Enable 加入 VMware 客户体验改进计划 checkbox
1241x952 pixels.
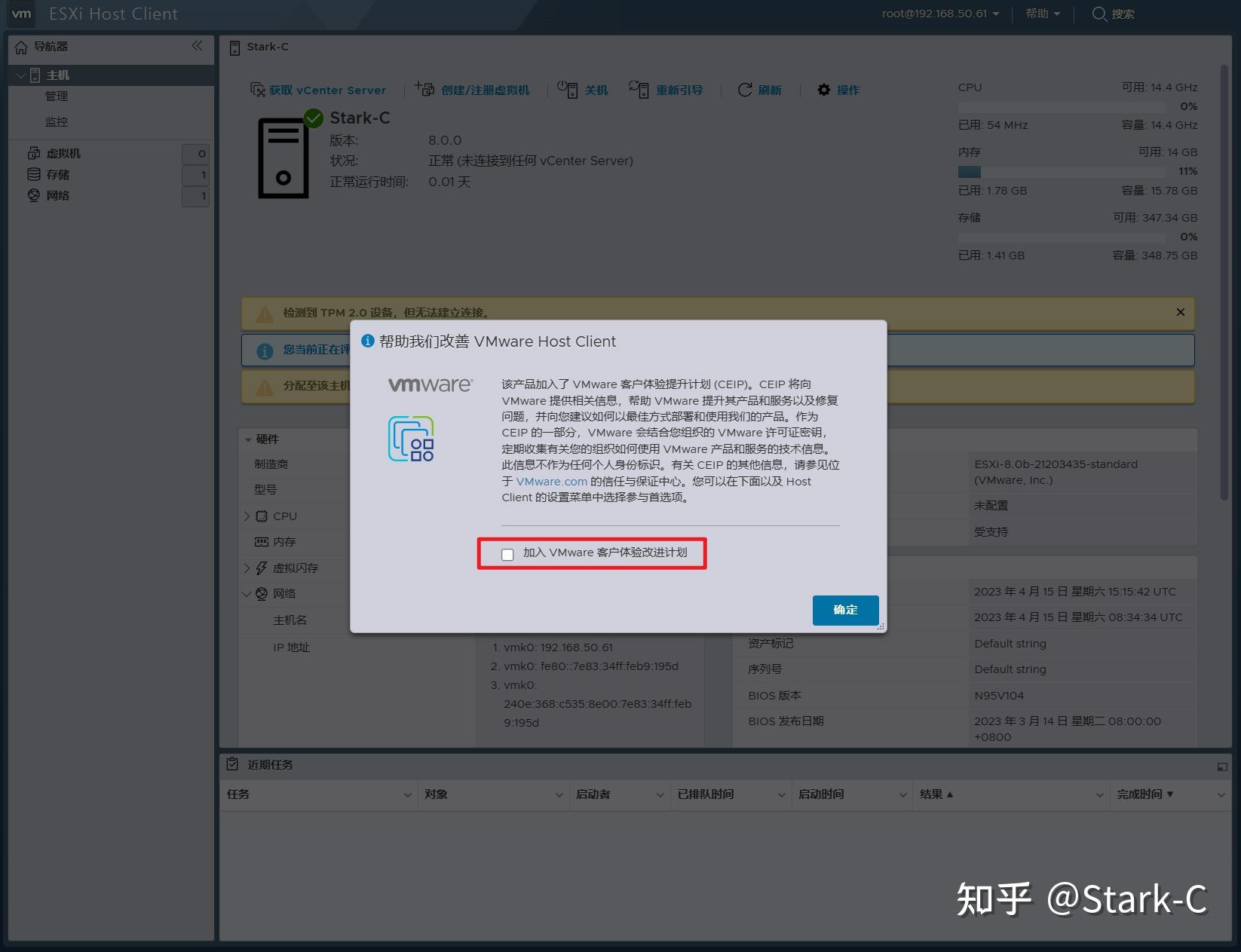[x=507, y=554]
